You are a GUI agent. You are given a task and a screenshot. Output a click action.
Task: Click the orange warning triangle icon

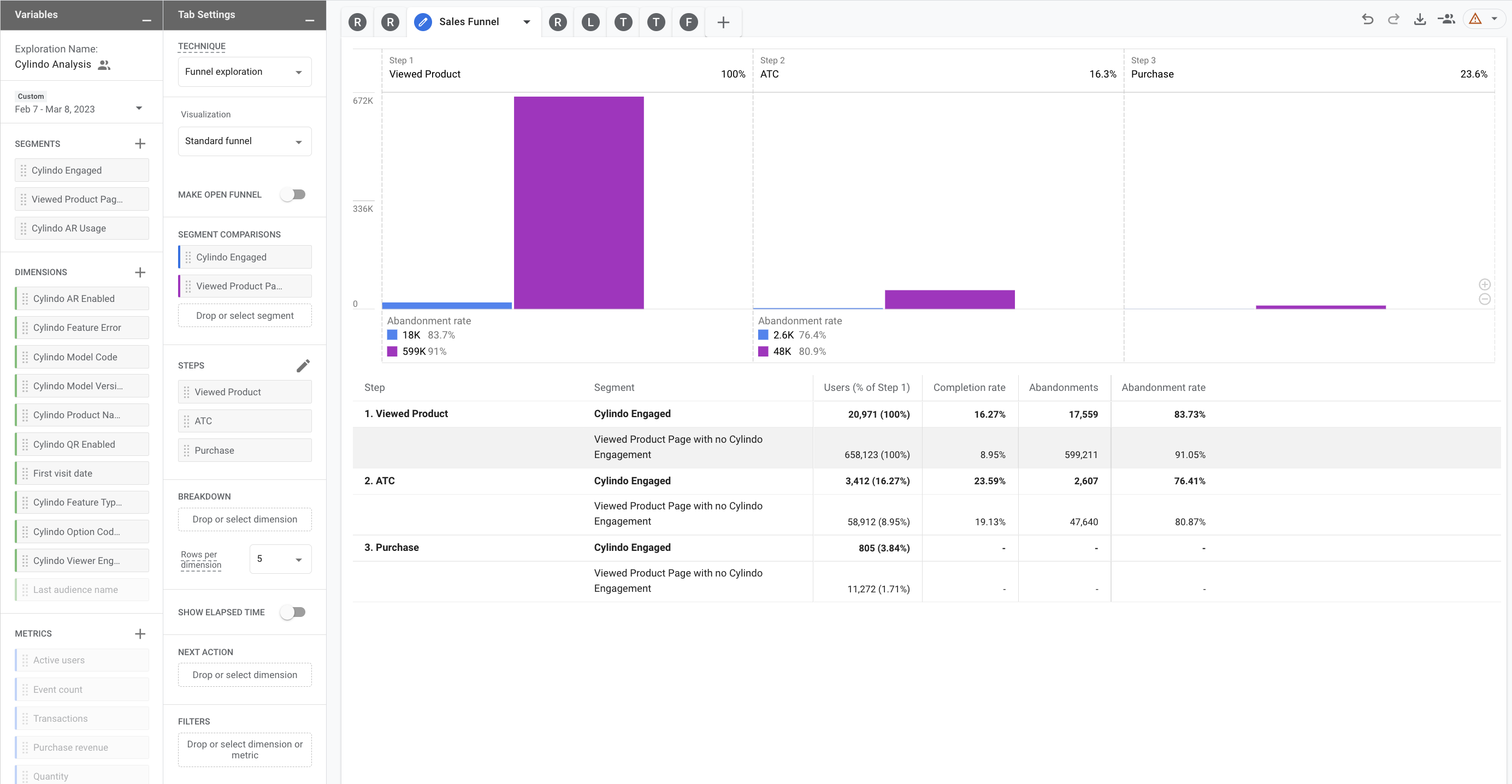1475,19
